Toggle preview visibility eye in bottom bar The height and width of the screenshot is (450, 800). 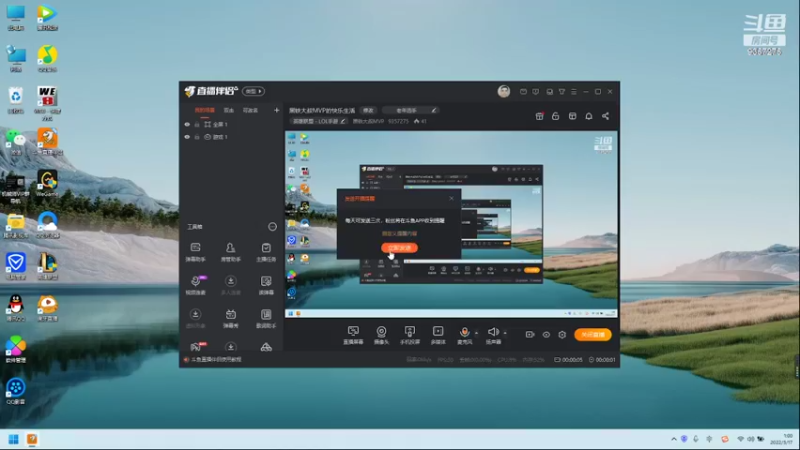click(546, 335)
